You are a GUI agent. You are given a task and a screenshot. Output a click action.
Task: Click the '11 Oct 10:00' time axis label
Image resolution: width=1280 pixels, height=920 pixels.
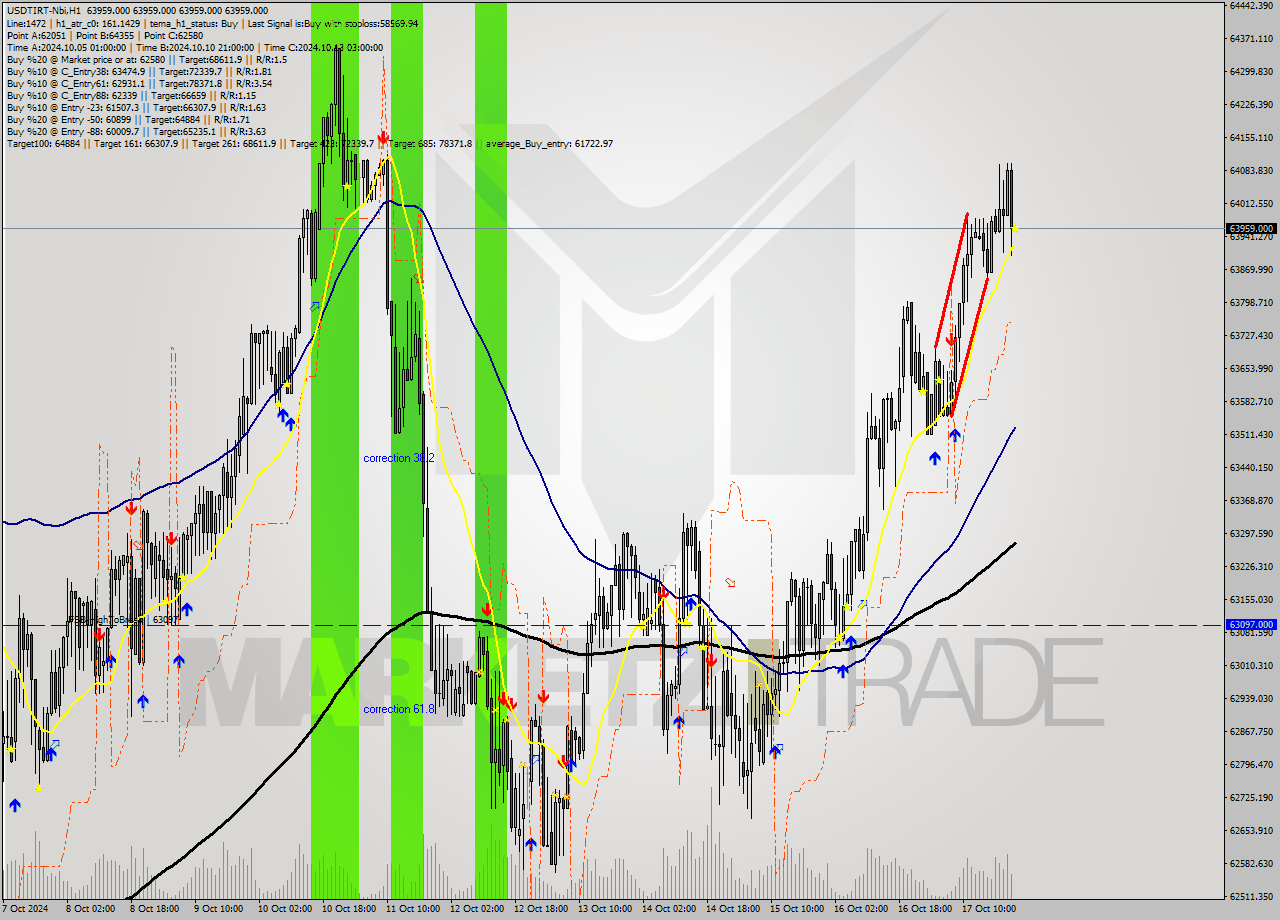pyautogui.click(x=412, y=909)
